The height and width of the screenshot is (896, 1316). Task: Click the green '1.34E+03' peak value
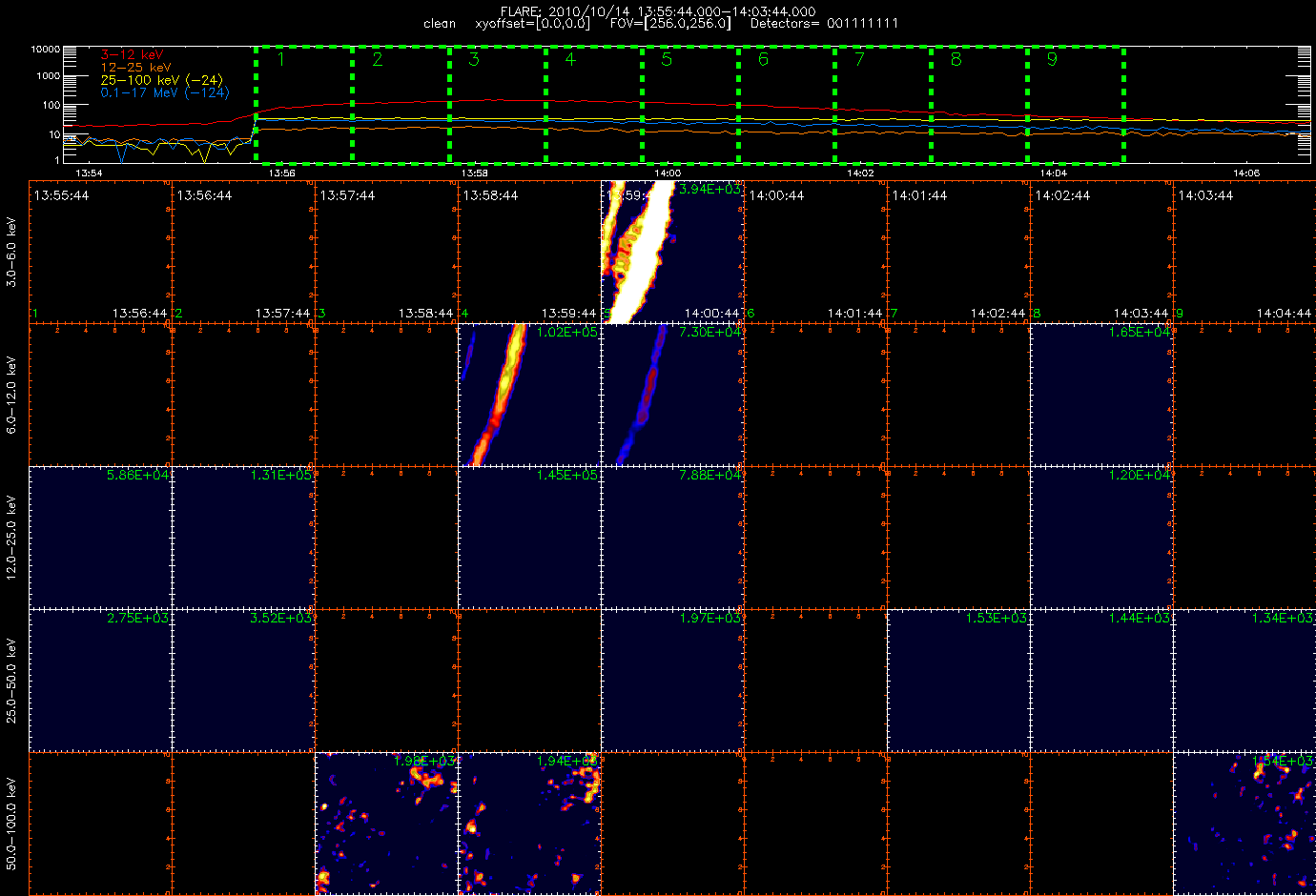(1282, 619)
